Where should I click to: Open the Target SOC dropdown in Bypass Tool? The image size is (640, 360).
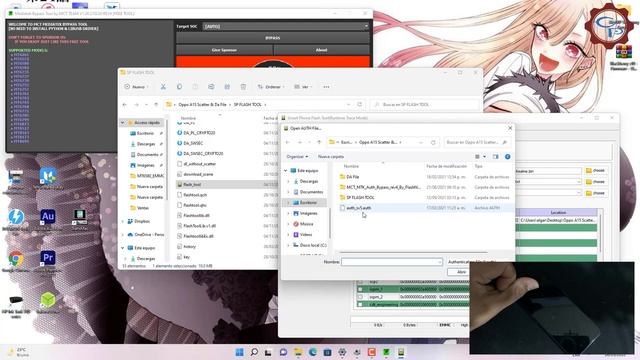[286, 26]
